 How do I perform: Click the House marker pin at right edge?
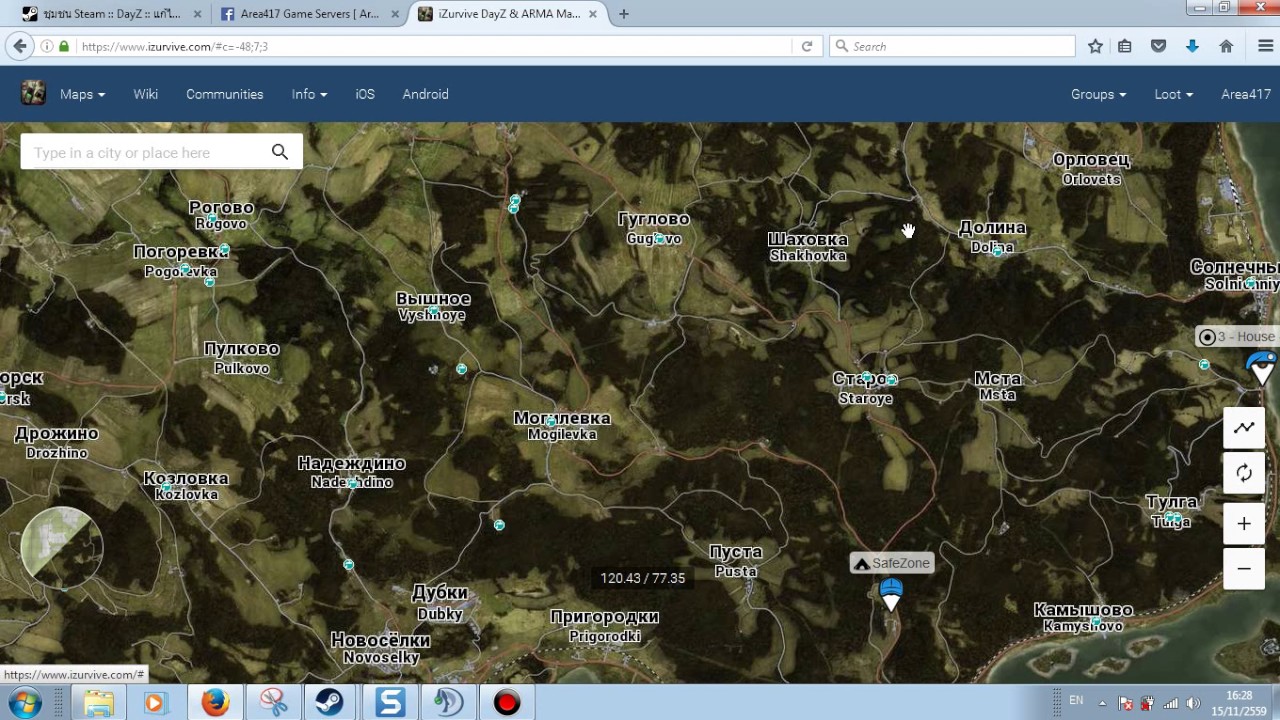tap(1264, 369)
